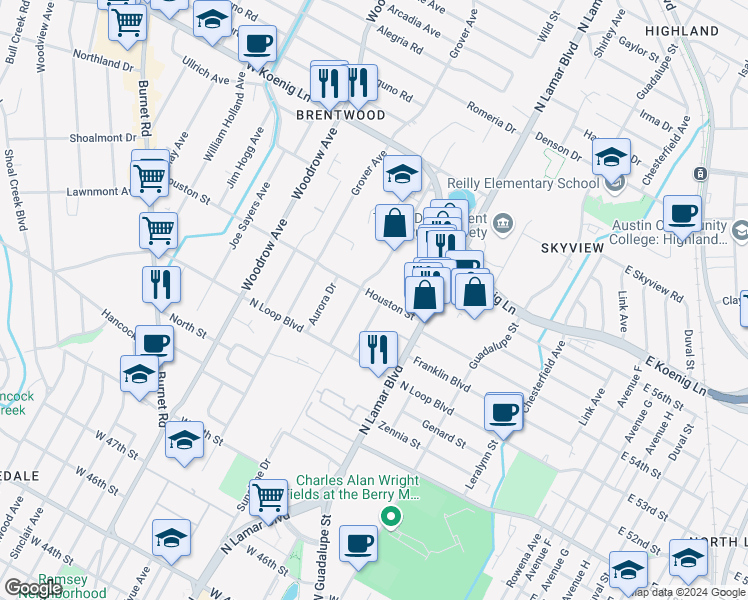Click the BRENTWOOD neighborhood label
This screenshot has height=600, width=748.
click(341, 115)
